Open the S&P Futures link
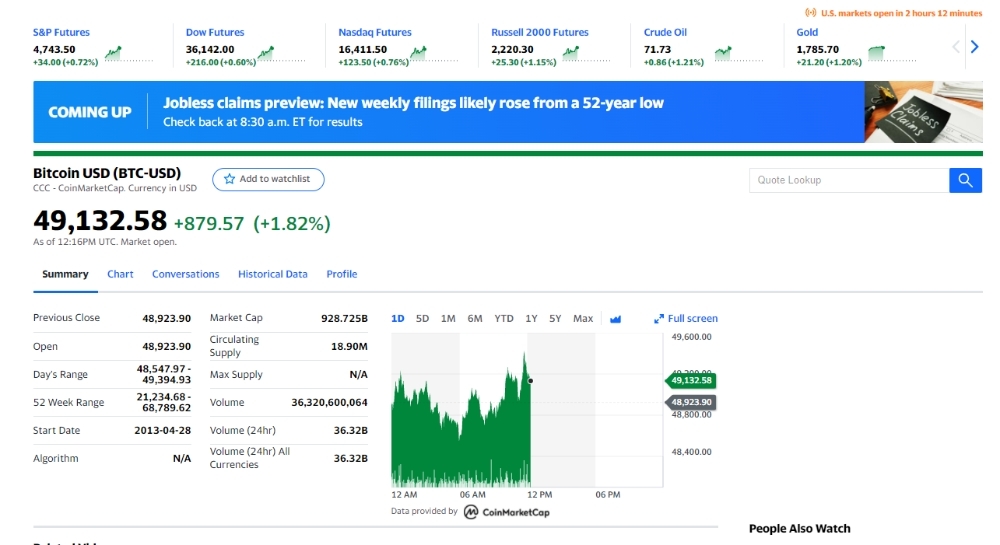Viewport: 1000px width, 545px height. coord(61,33)
